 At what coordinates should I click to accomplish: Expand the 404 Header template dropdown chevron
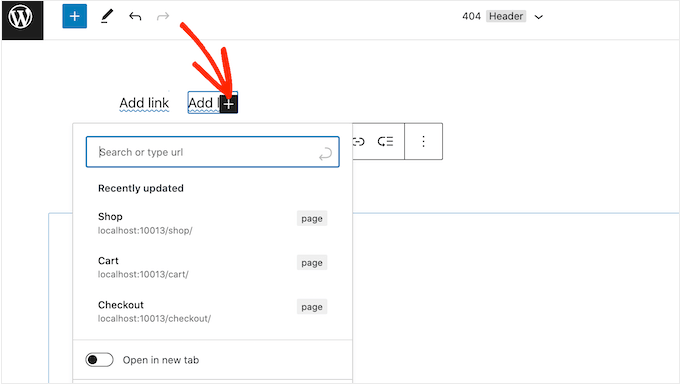pyautogui.click(x=539, y=17)
